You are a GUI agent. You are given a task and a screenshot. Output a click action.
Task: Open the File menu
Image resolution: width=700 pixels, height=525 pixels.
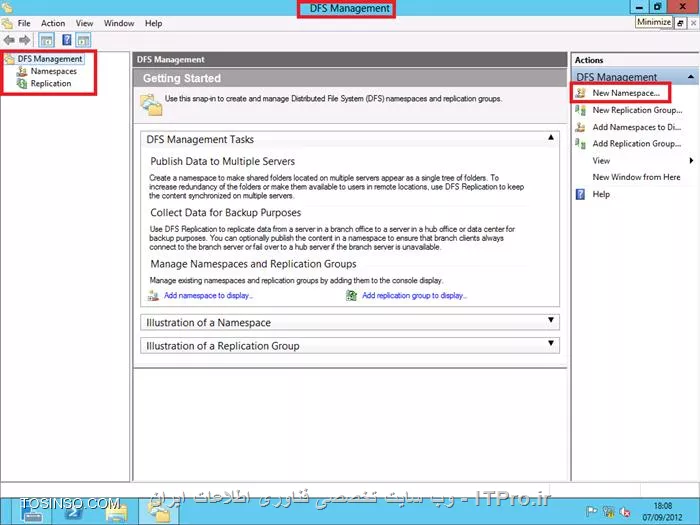pyautogui.click(x=24, y=23)
